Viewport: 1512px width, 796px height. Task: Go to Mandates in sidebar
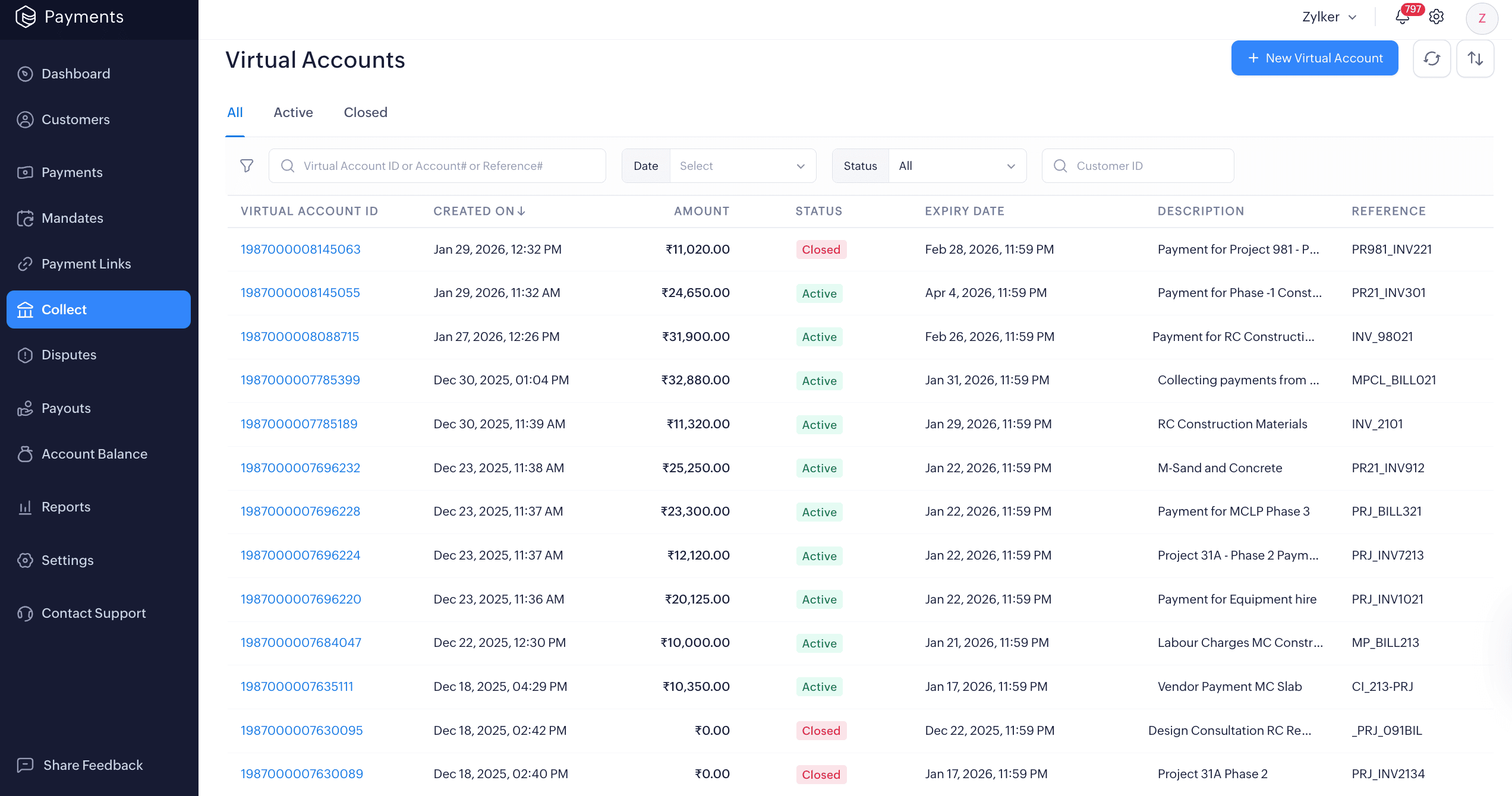[72, 218]
